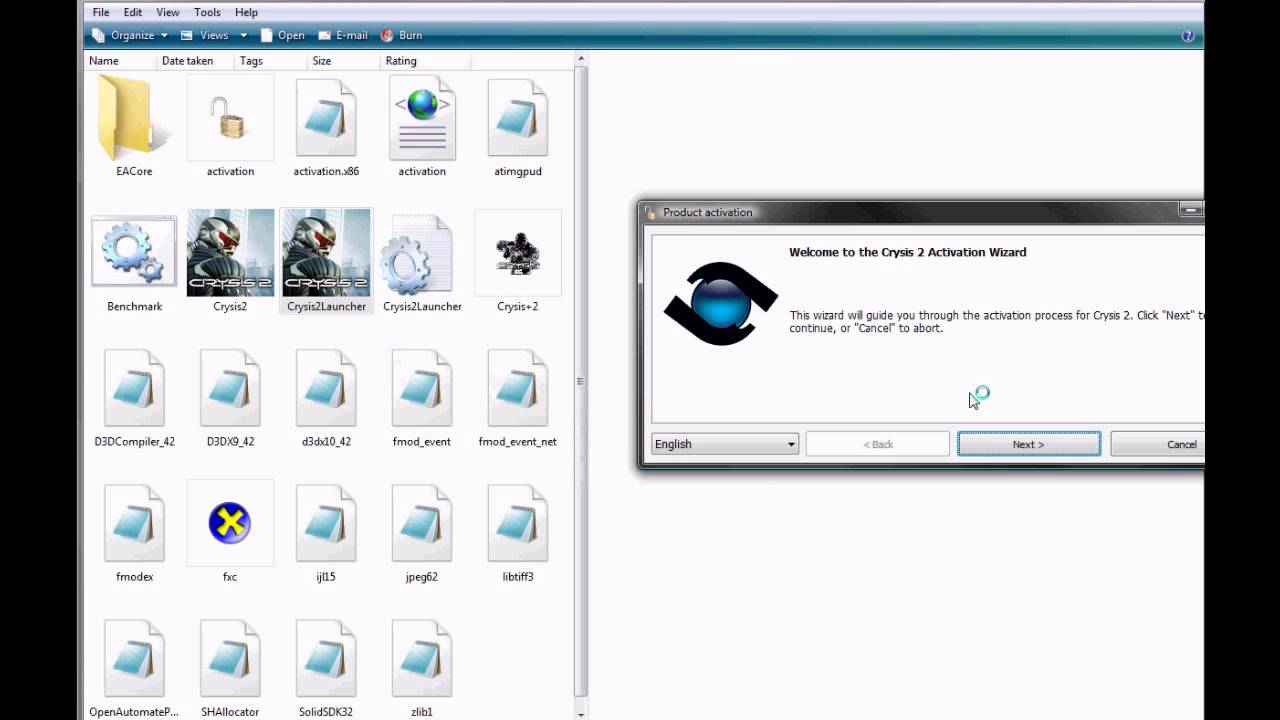The height and width of the screenshot is (720, 1280).
Task: Open the Help menu
Action: 246,12
